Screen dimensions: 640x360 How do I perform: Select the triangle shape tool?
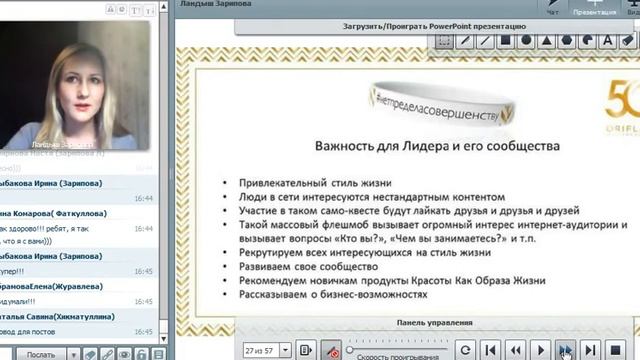(547, 41)
